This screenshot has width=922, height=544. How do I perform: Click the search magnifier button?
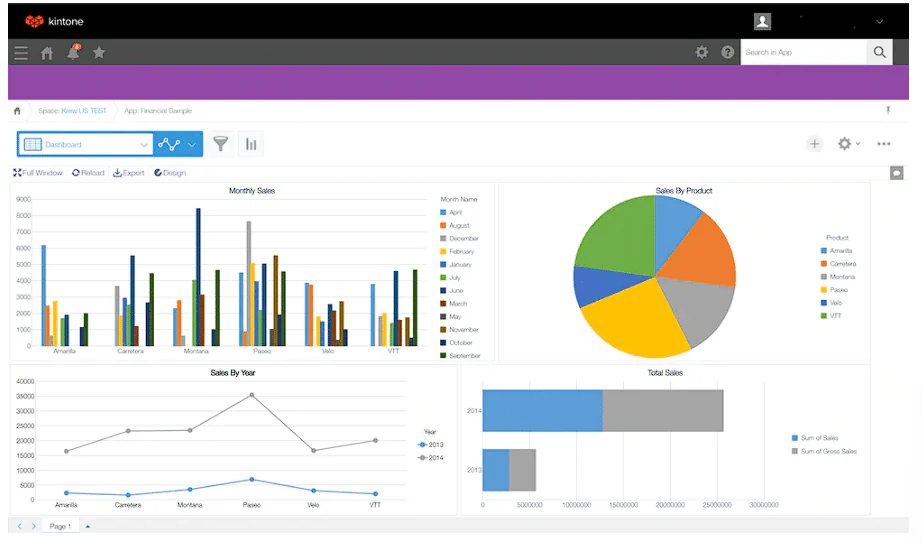(880, 52)
